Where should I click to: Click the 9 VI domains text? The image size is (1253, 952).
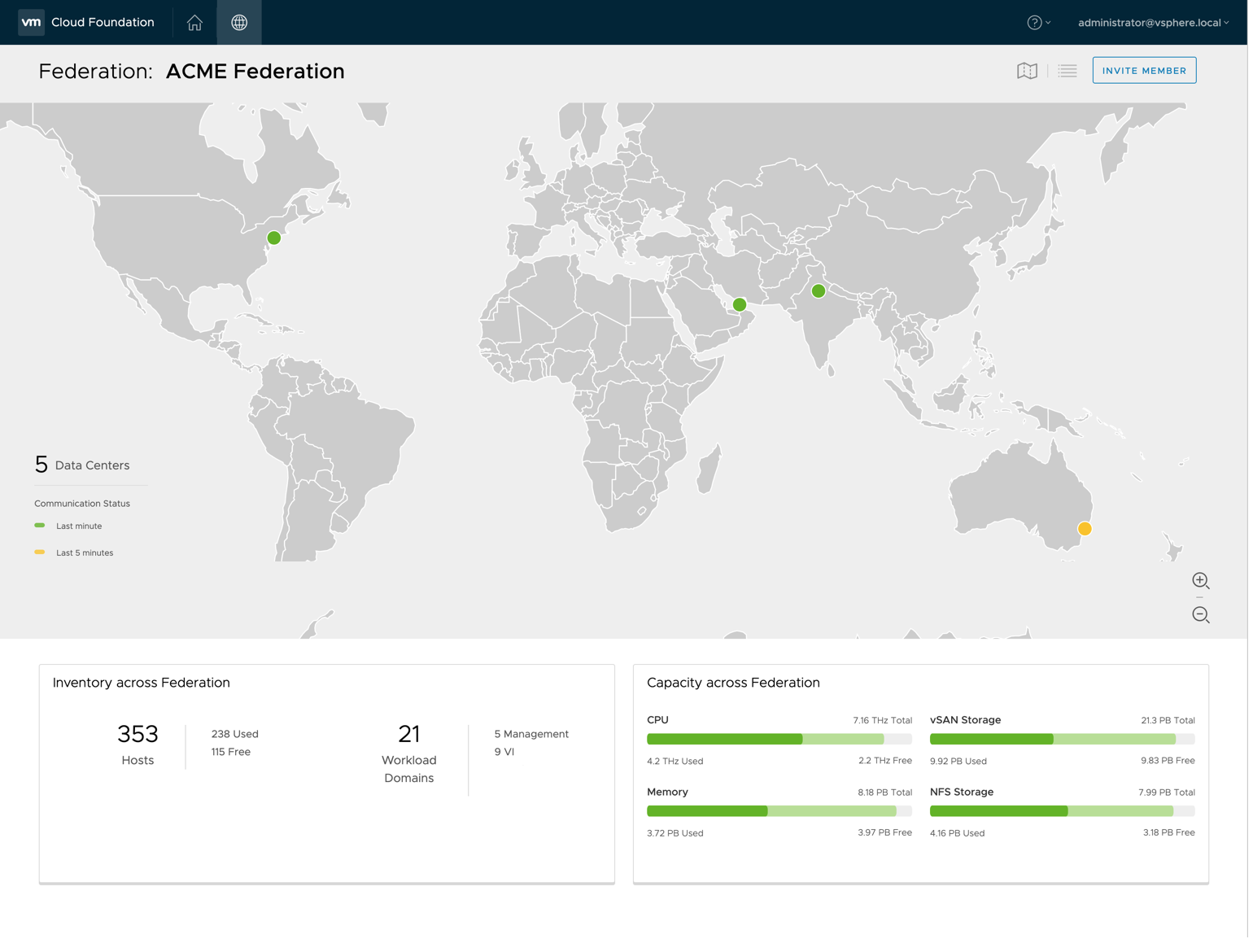[504, 752]
